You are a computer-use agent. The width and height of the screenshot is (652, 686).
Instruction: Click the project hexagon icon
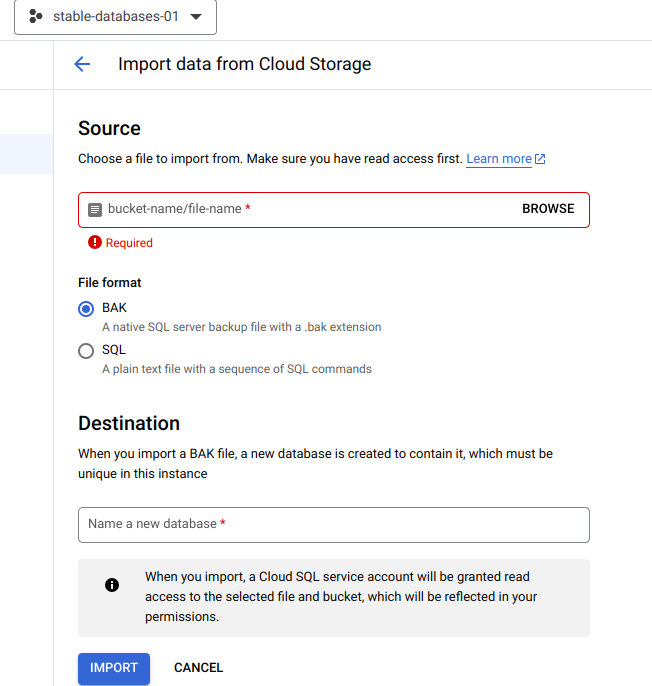35,17
